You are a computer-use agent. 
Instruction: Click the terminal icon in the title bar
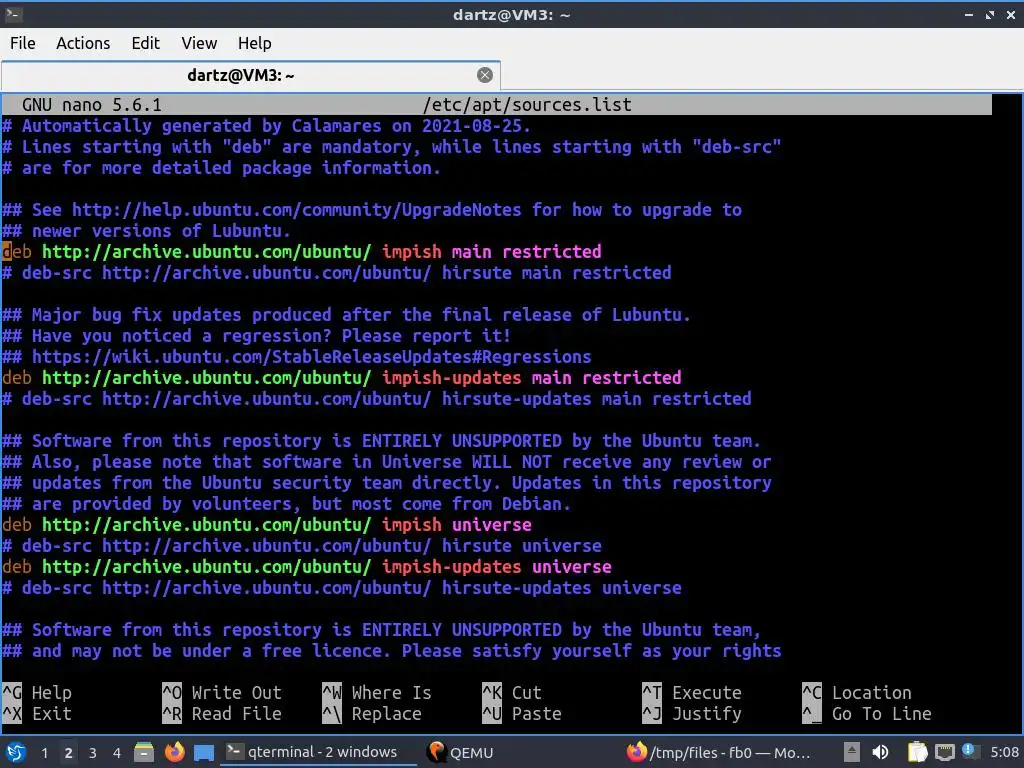(x=14, y=14)
